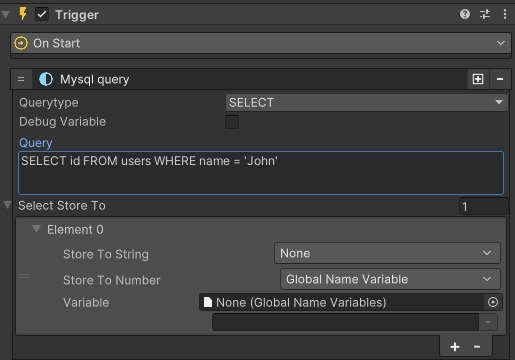Add instruction after Mysql query
515x360 pixels.
(x=478, y=79)
